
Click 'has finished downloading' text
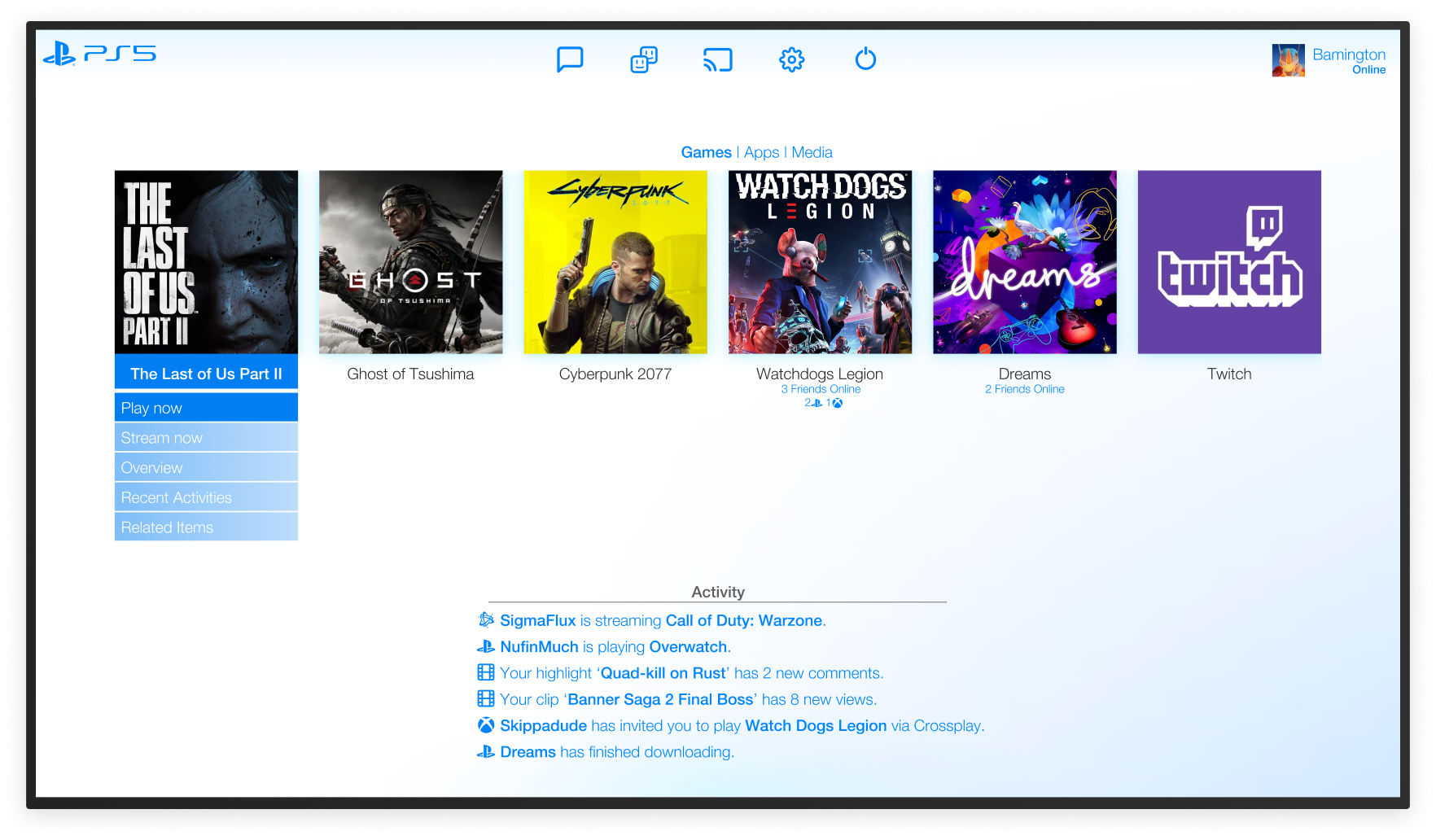647,752
